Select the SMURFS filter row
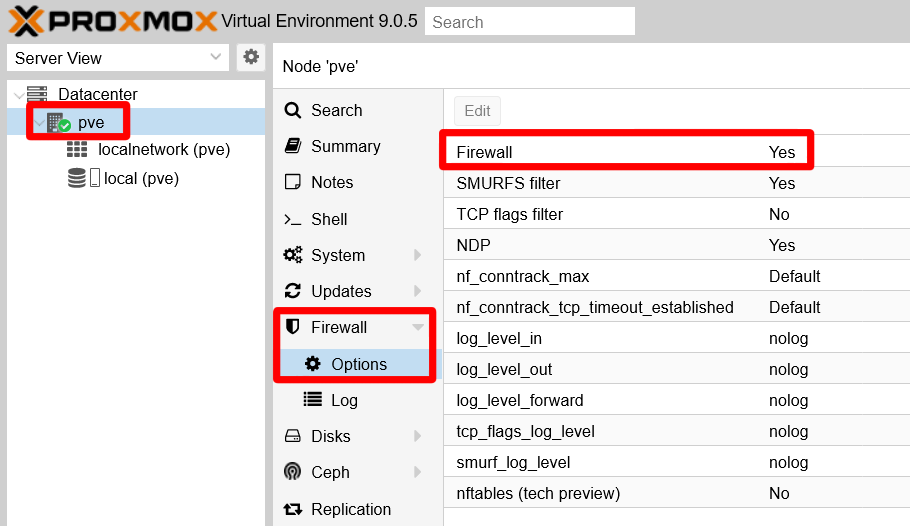The width and height of the screenshot is (910, 526). pyautogui.click(x=677, y=183)
